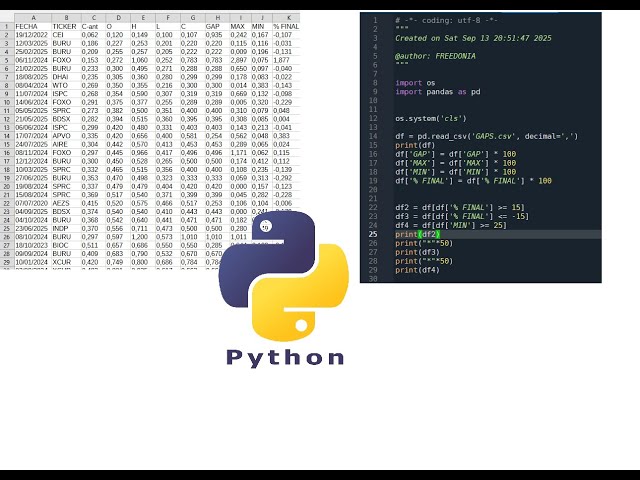
Task: Click line number 14 in the editor gutter
Action: coord(373,136)
